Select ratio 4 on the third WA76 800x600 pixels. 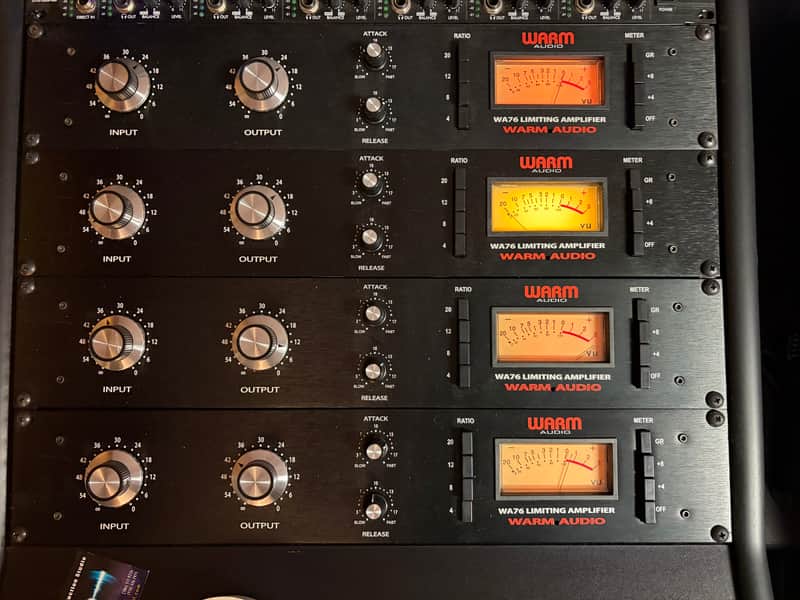coord(464,376)
